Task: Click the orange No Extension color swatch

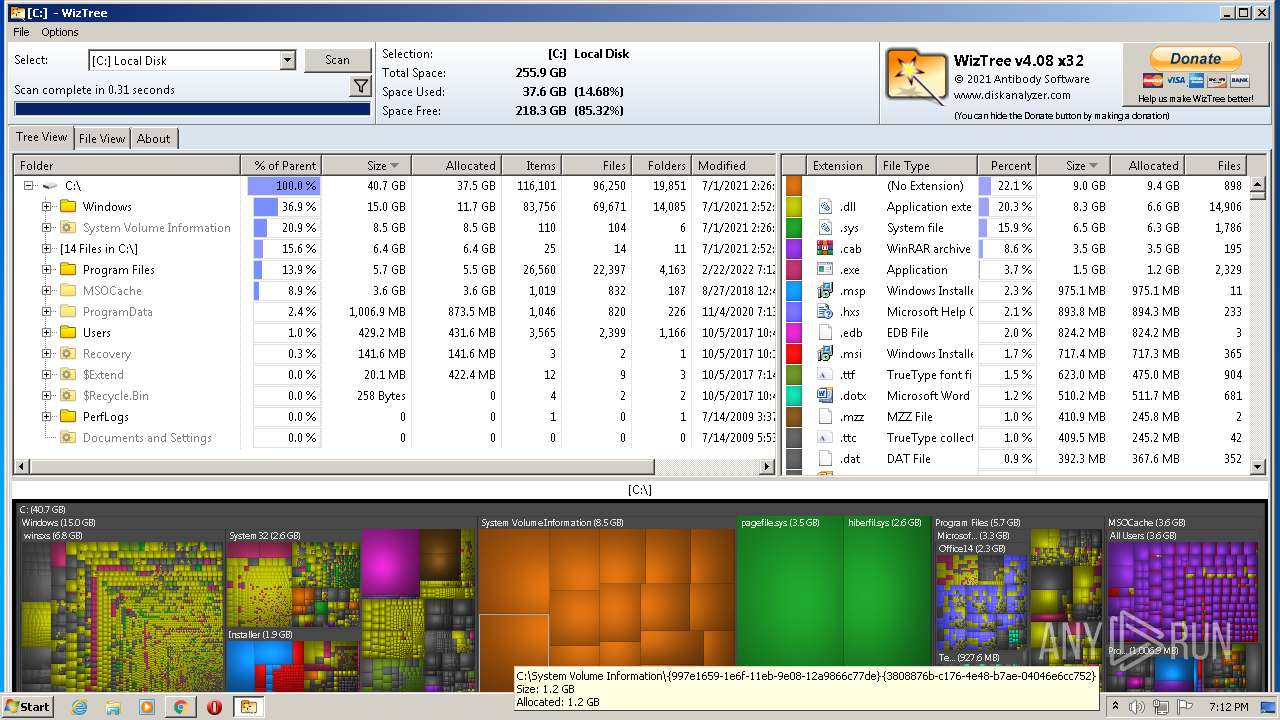Action: (794, 186)
